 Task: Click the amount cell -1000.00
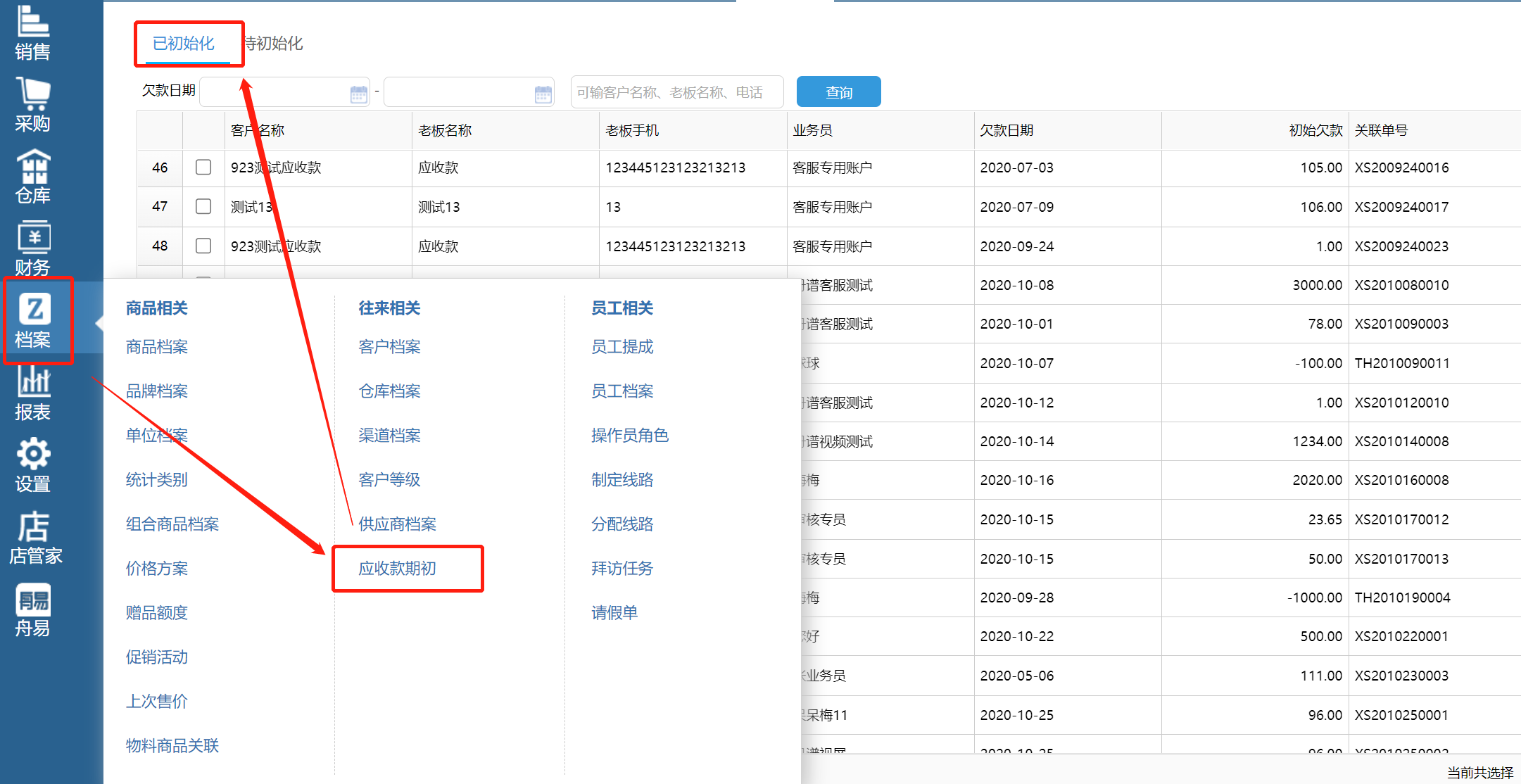click(1315, 598)
